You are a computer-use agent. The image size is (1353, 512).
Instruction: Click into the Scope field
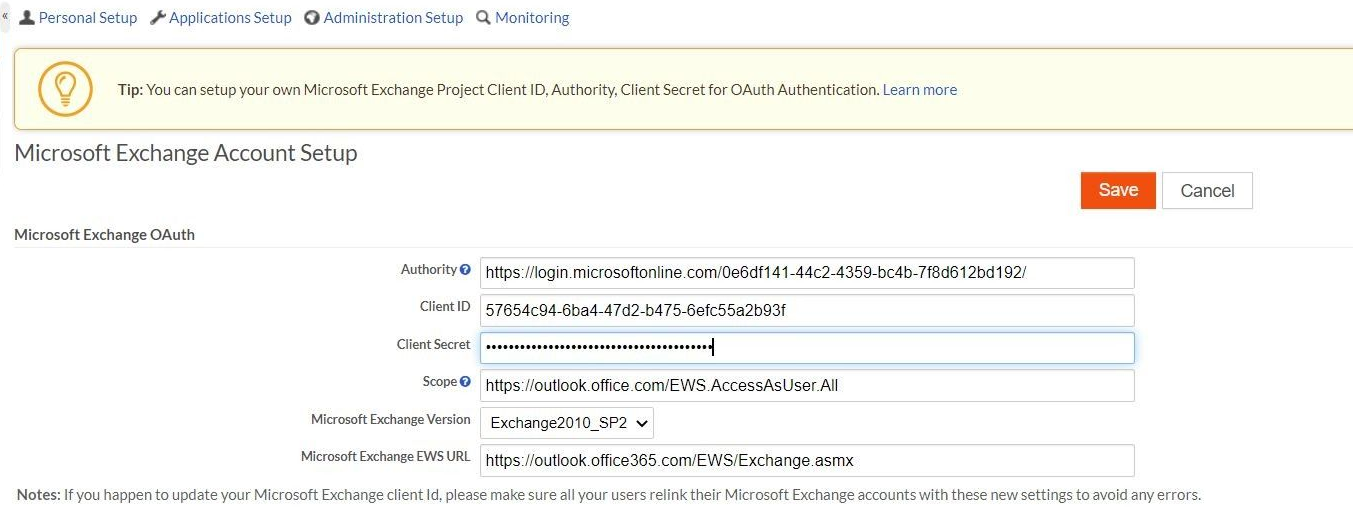pyautogui.click(x=807, y=385)
